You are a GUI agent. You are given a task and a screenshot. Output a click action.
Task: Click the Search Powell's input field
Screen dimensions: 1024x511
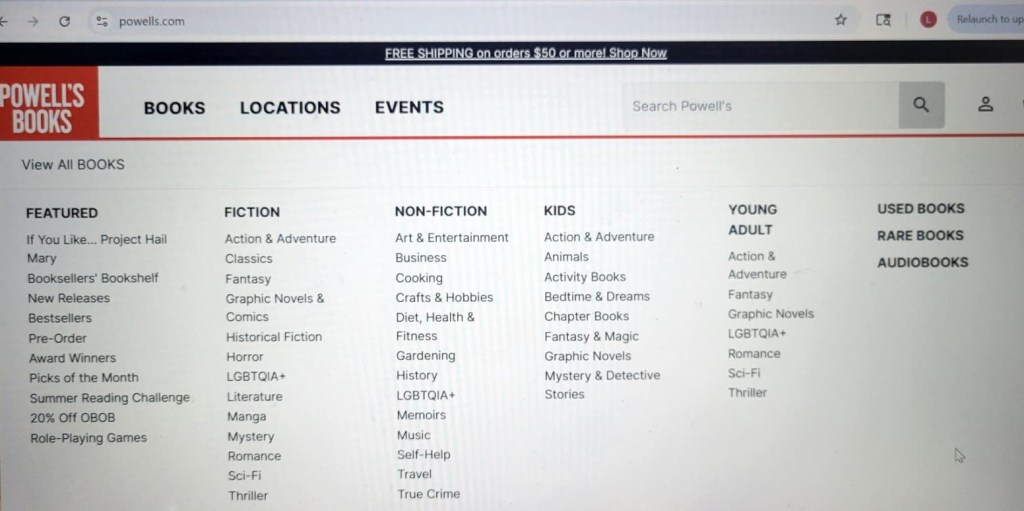(x=760, y=106)
